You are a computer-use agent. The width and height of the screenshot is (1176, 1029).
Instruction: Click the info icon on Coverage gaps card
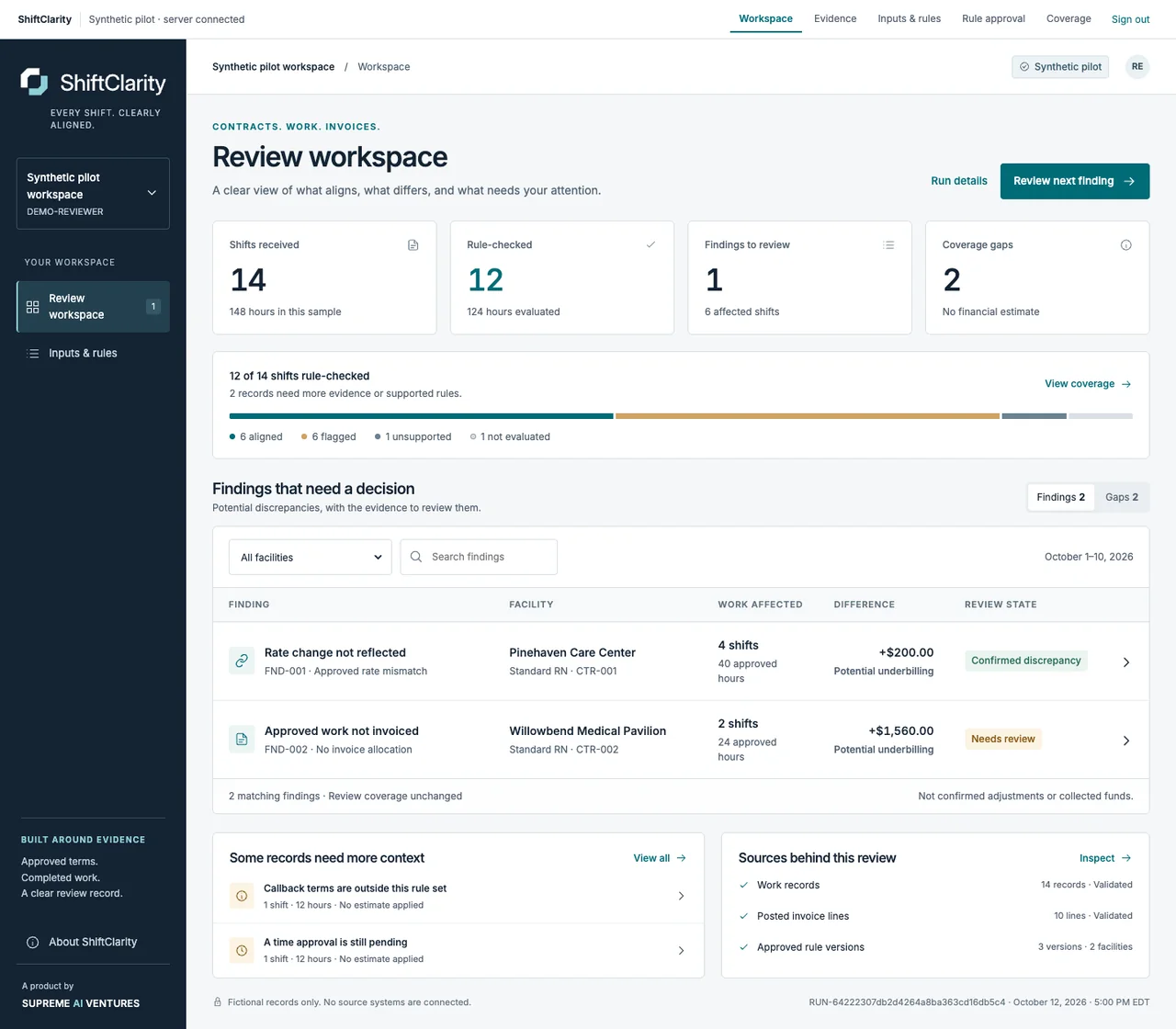tap(1126, 245)
